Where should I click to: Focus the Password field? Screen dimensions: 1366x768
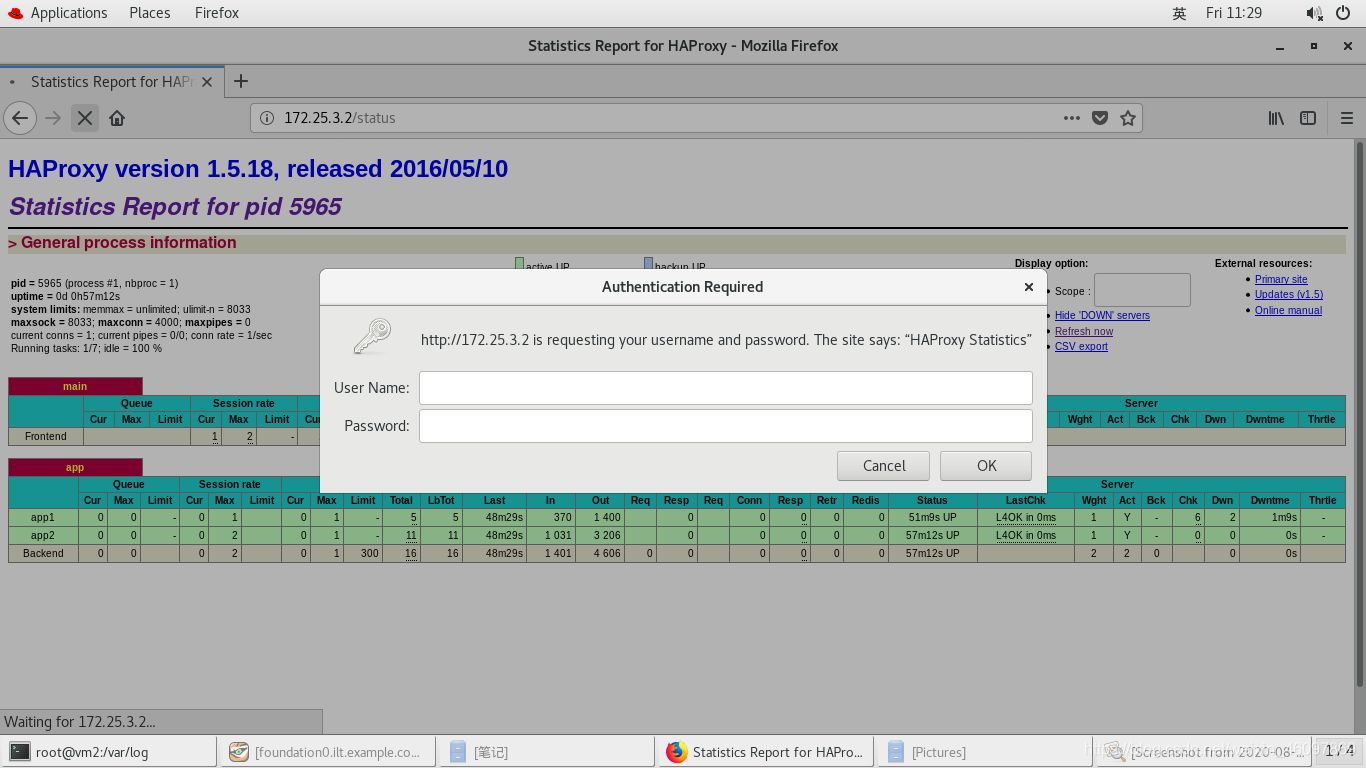point(725,426)
